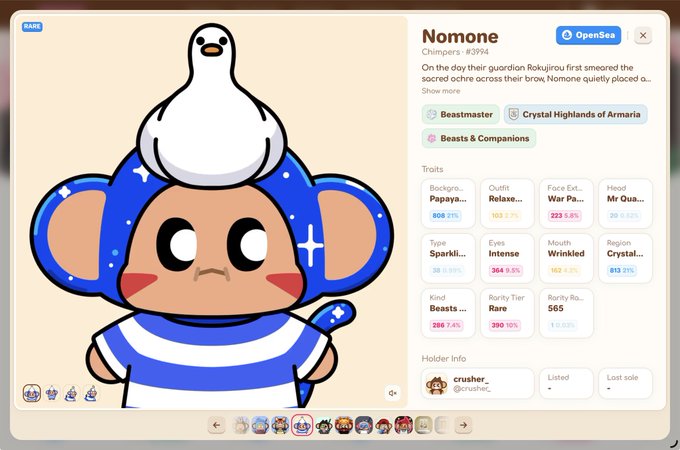
Task: Click the Last sale info box
Action: point(625,383)
